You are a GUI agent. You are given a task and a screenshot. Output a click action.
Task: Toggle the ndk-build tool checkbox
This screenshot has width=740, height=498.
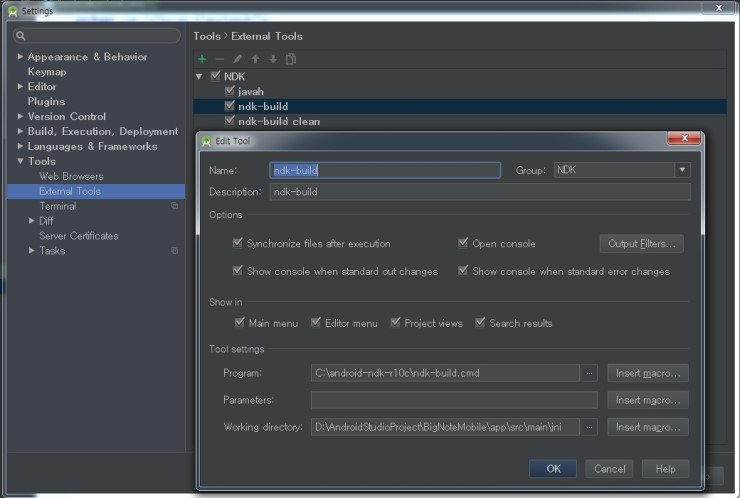click(230, 106)
